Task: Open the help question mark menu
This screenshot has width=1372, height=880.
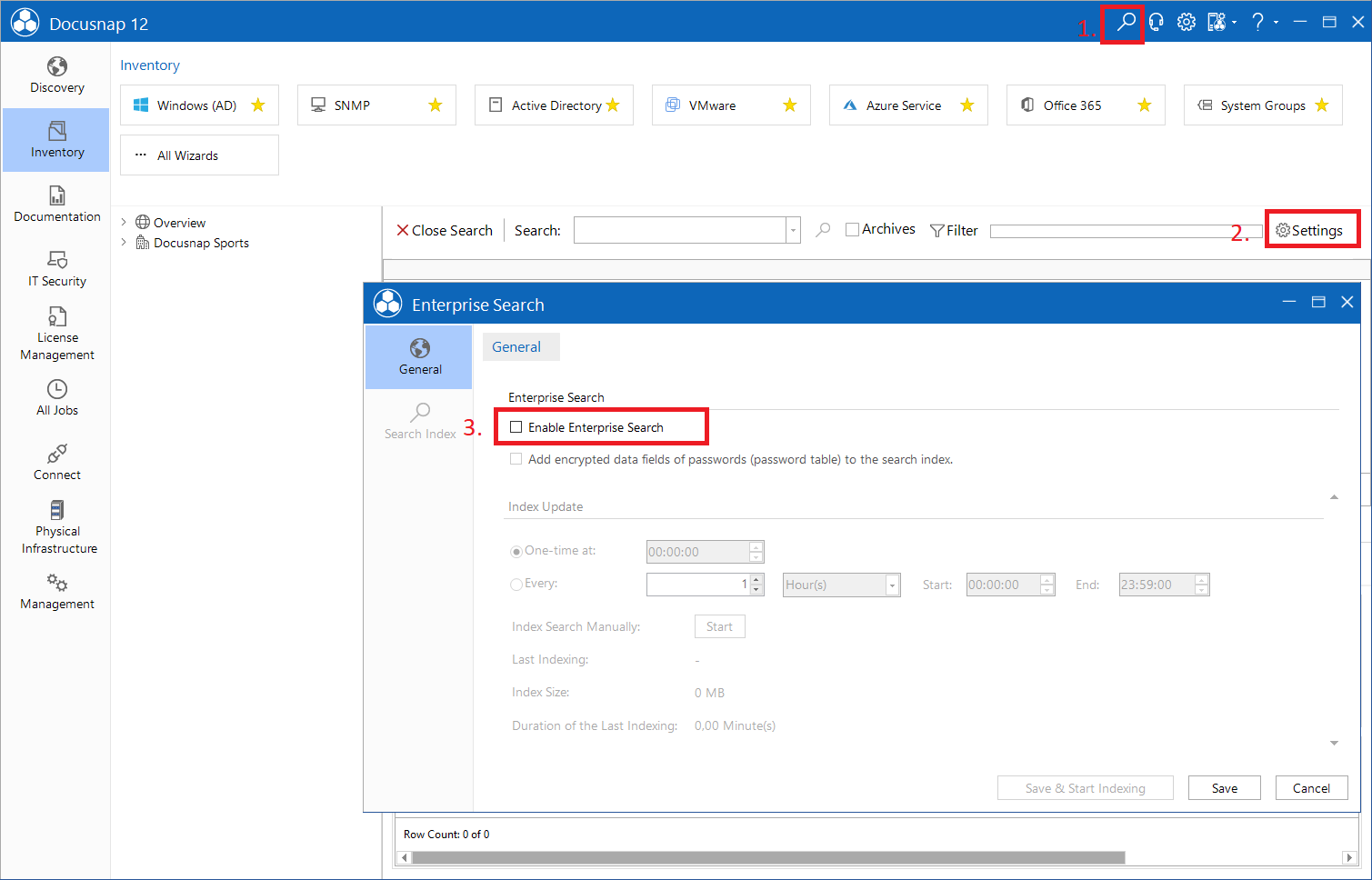Action: 1258,22
